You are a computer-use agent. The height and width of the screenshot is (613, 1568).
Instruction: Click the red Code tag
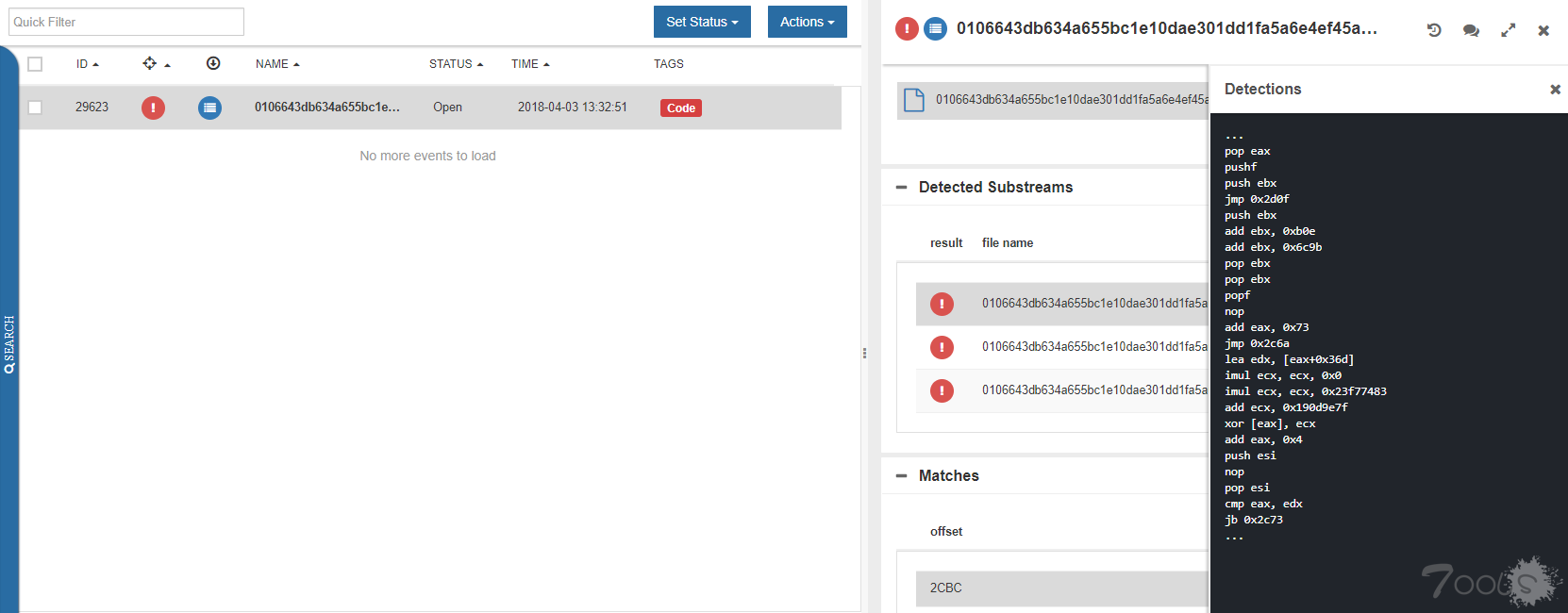(x=680, y=108)
